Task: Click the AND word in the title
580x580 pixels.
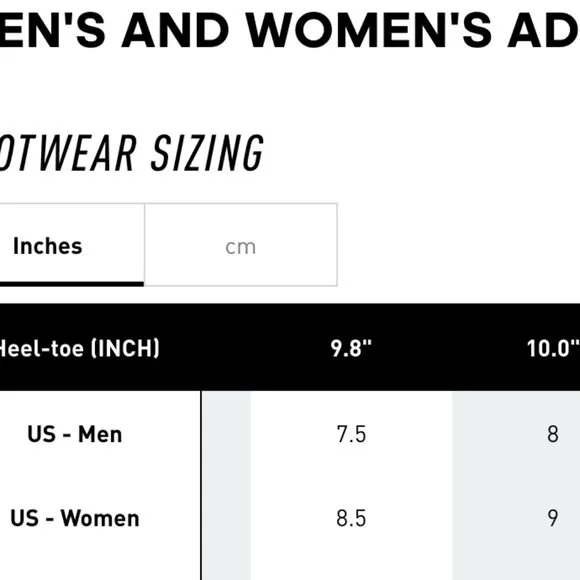Action: (x=176, y=30)
